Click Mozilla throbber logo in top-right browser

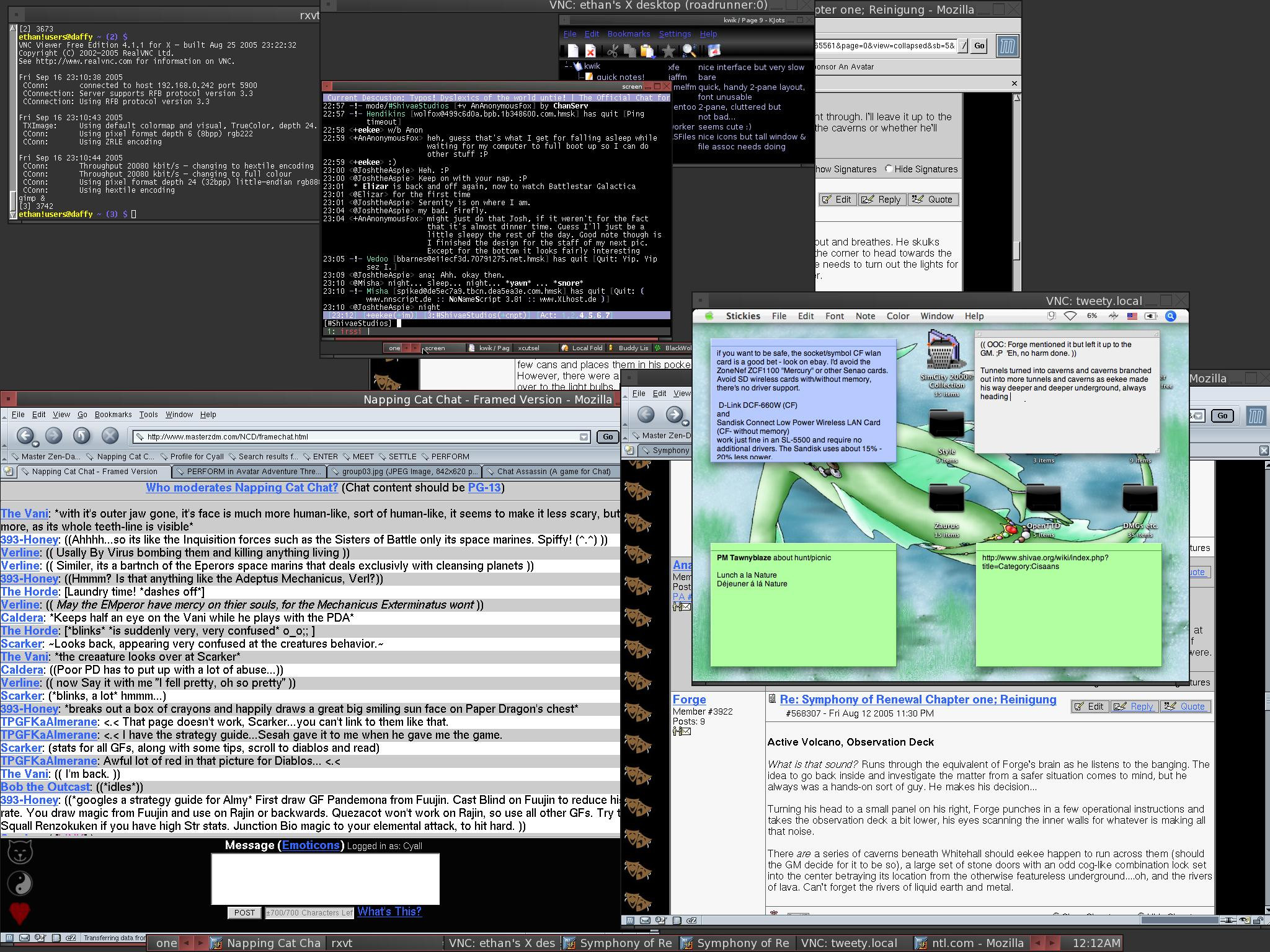(x=1008, y=46)
